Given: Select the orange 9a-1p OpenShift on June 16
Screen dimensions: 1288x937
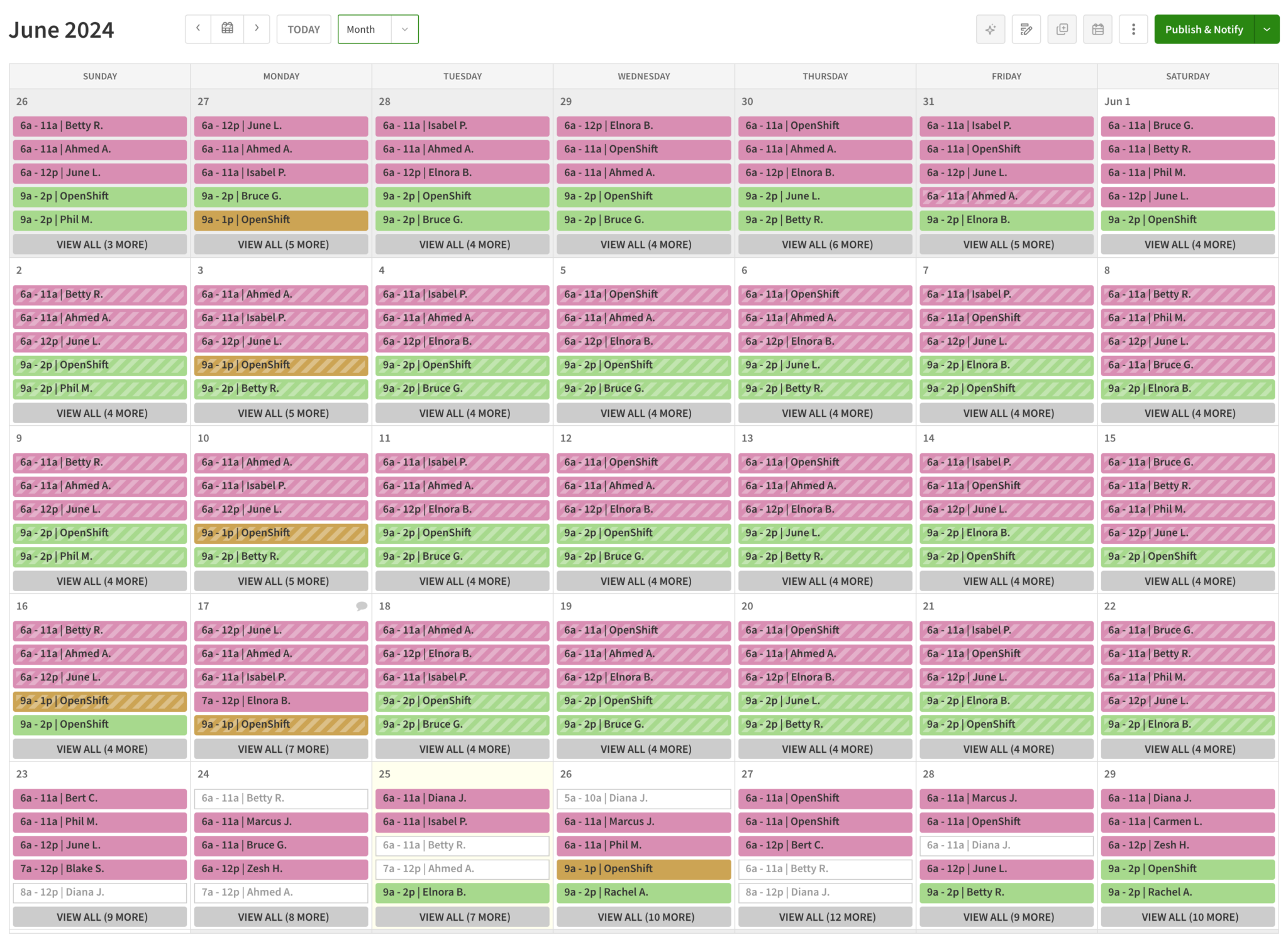Looking at the screenshot, I should [x=99, y=701].
